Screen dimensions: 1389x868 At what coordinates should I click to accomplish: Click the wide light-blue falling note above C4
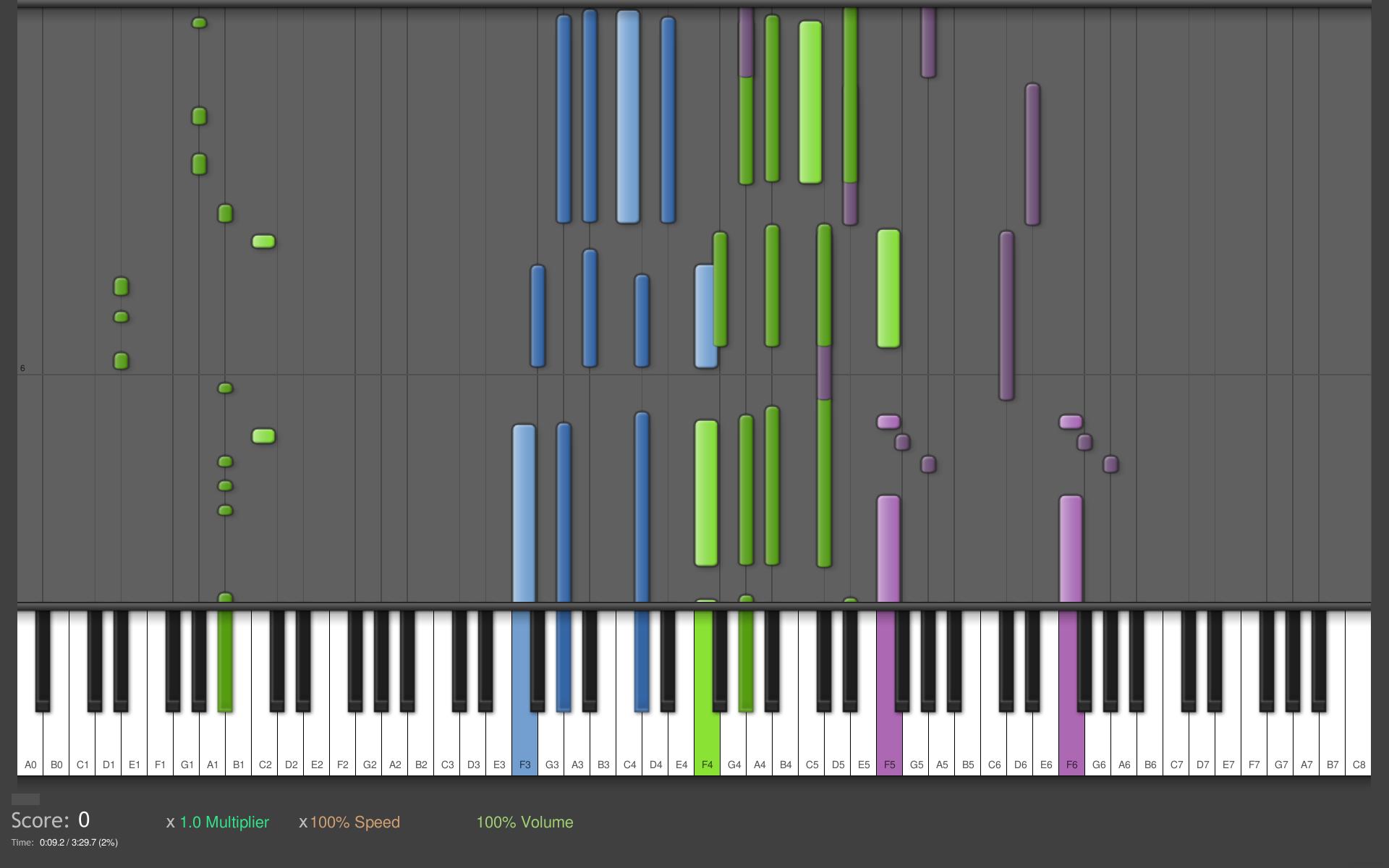pos(628,116)
